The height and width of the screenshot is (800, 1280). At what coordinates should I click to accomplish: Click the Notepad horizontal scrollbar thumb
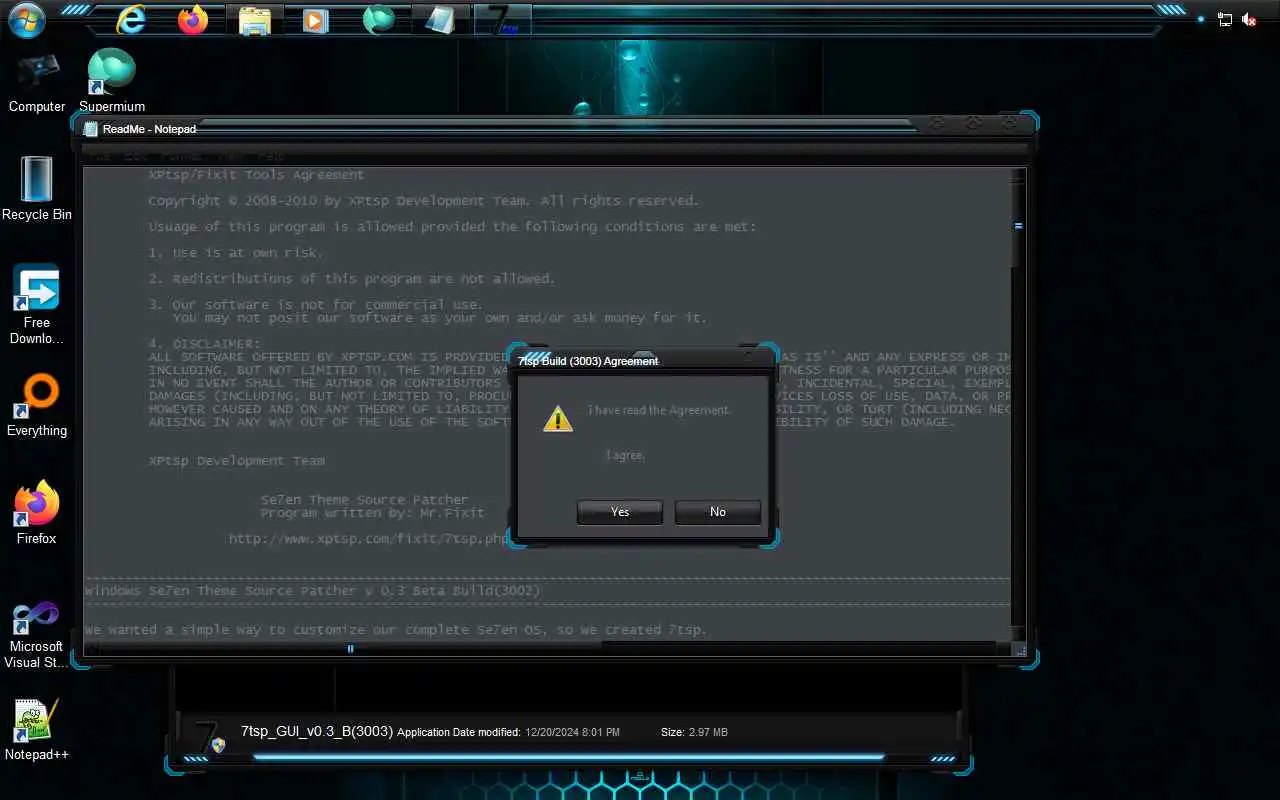(x=350, y=648)
